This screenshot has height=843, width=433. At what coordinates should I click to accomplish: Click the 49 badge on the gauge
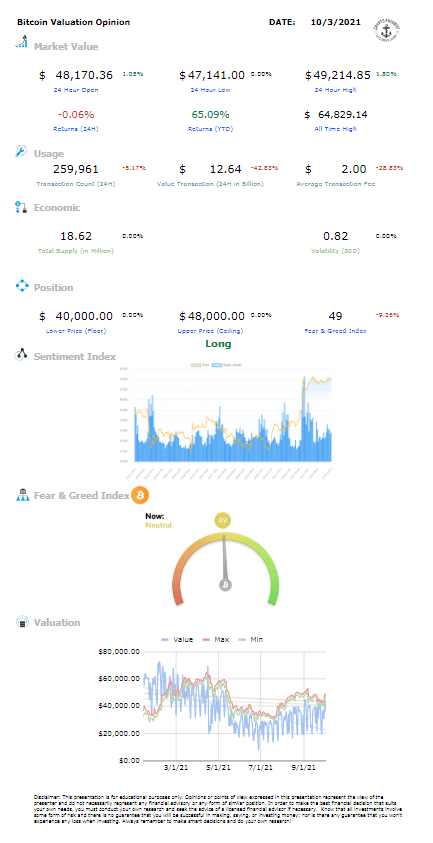click(x=223, y=520)
